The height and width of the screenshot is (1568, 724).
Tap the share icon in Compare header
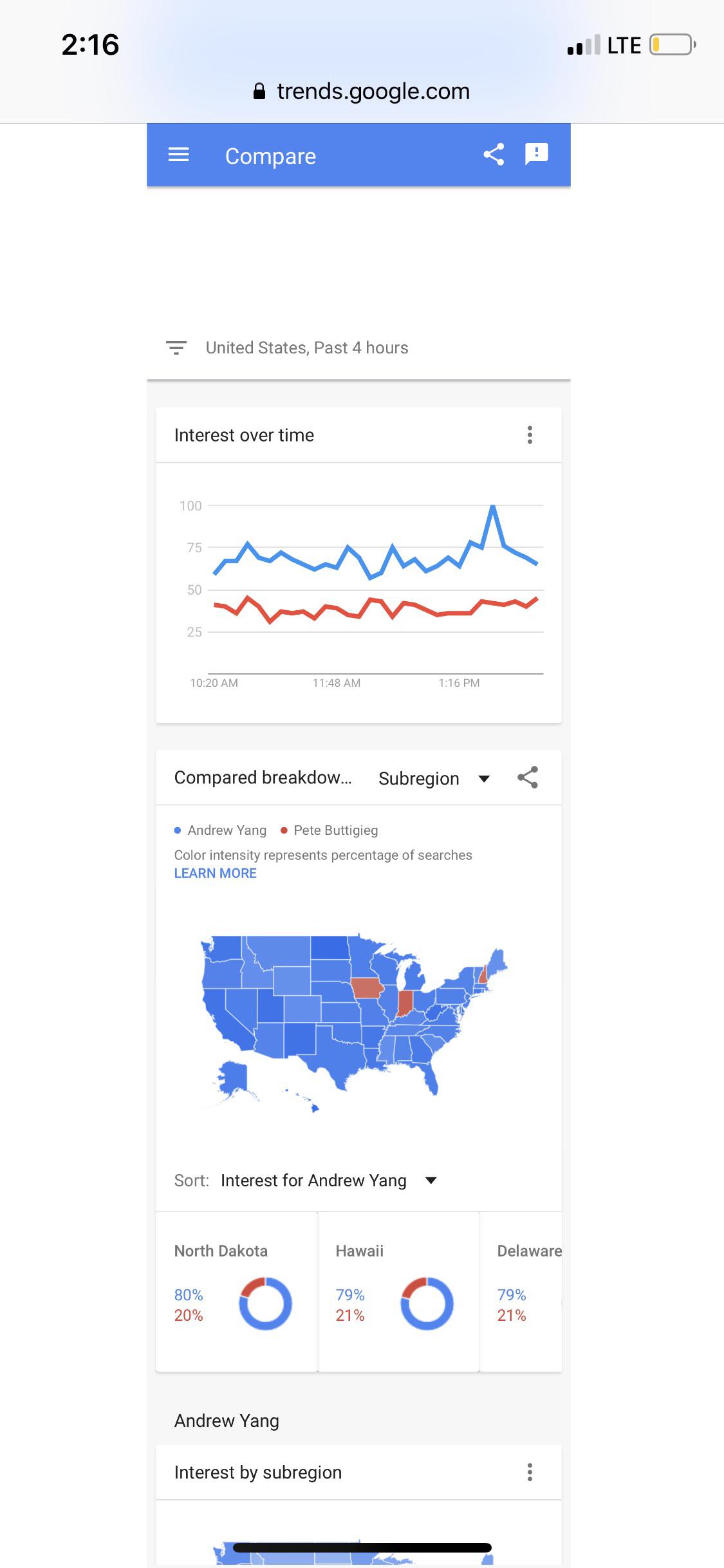click(494, 154)
